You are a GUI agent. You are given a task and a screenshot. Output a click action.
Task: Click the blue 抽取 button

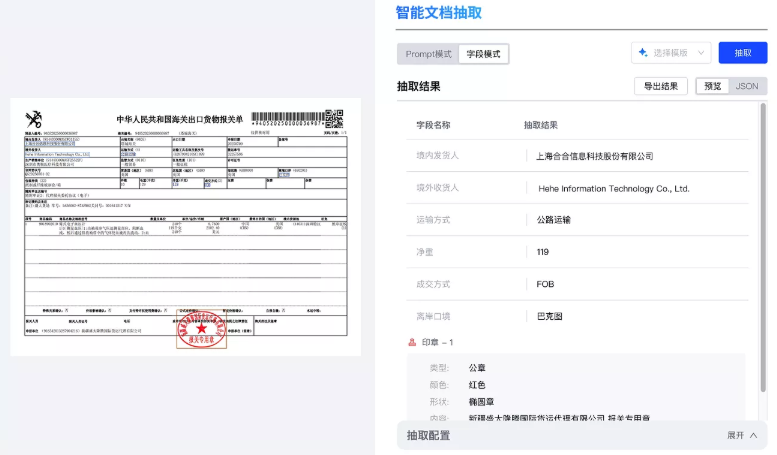743,53
